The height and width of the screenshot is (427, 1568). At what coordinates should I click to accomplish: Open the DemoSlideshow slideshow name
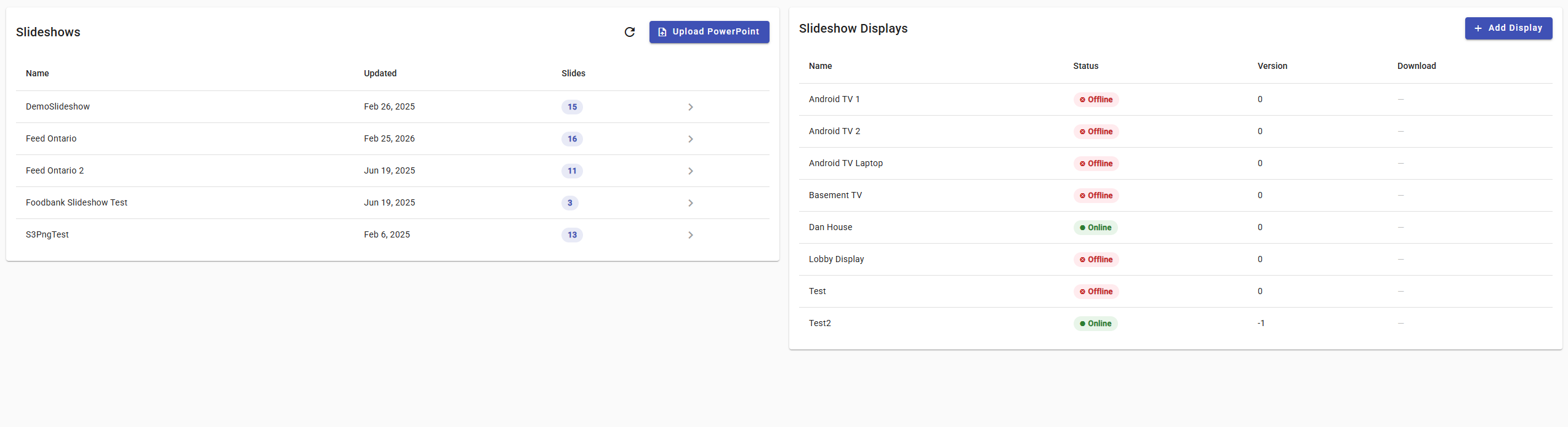coord(58,107)
